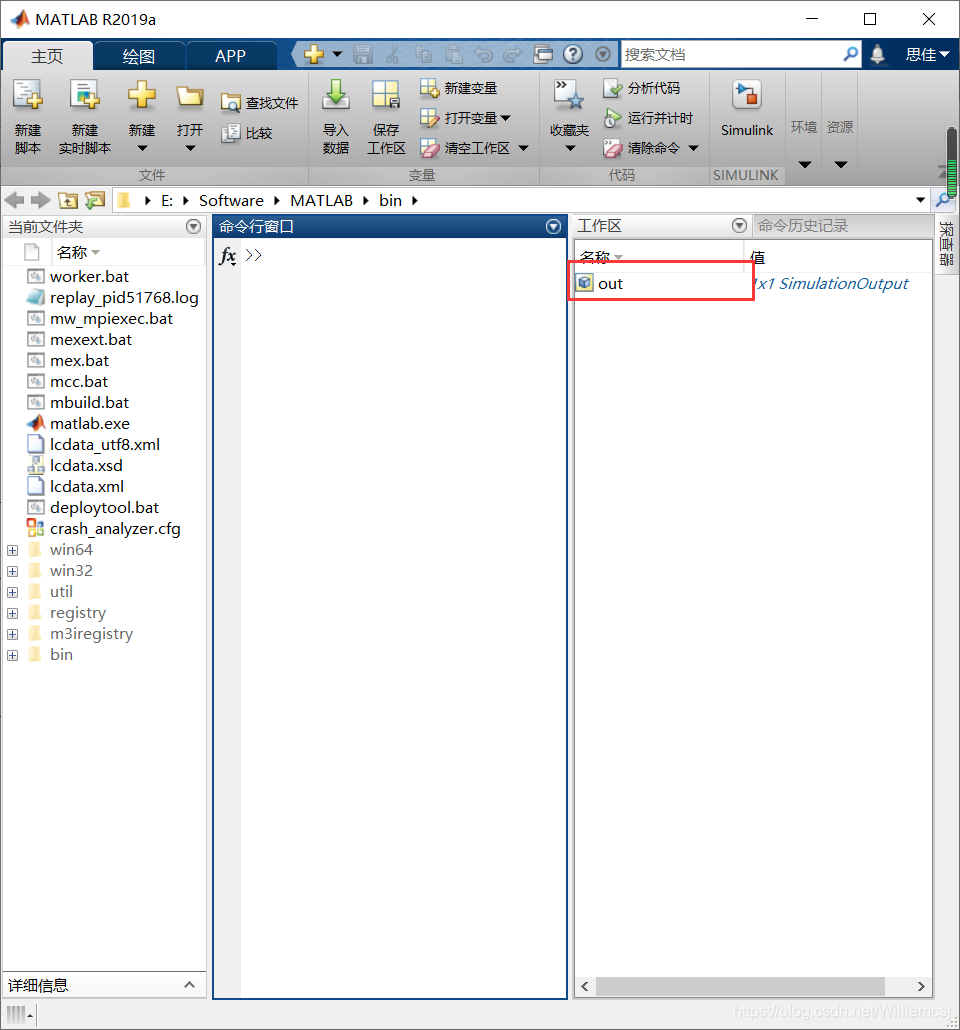The image size is (960, 1030).
Task: Click 分析代码 (Analyze Code)
Action: pos(641,88)
